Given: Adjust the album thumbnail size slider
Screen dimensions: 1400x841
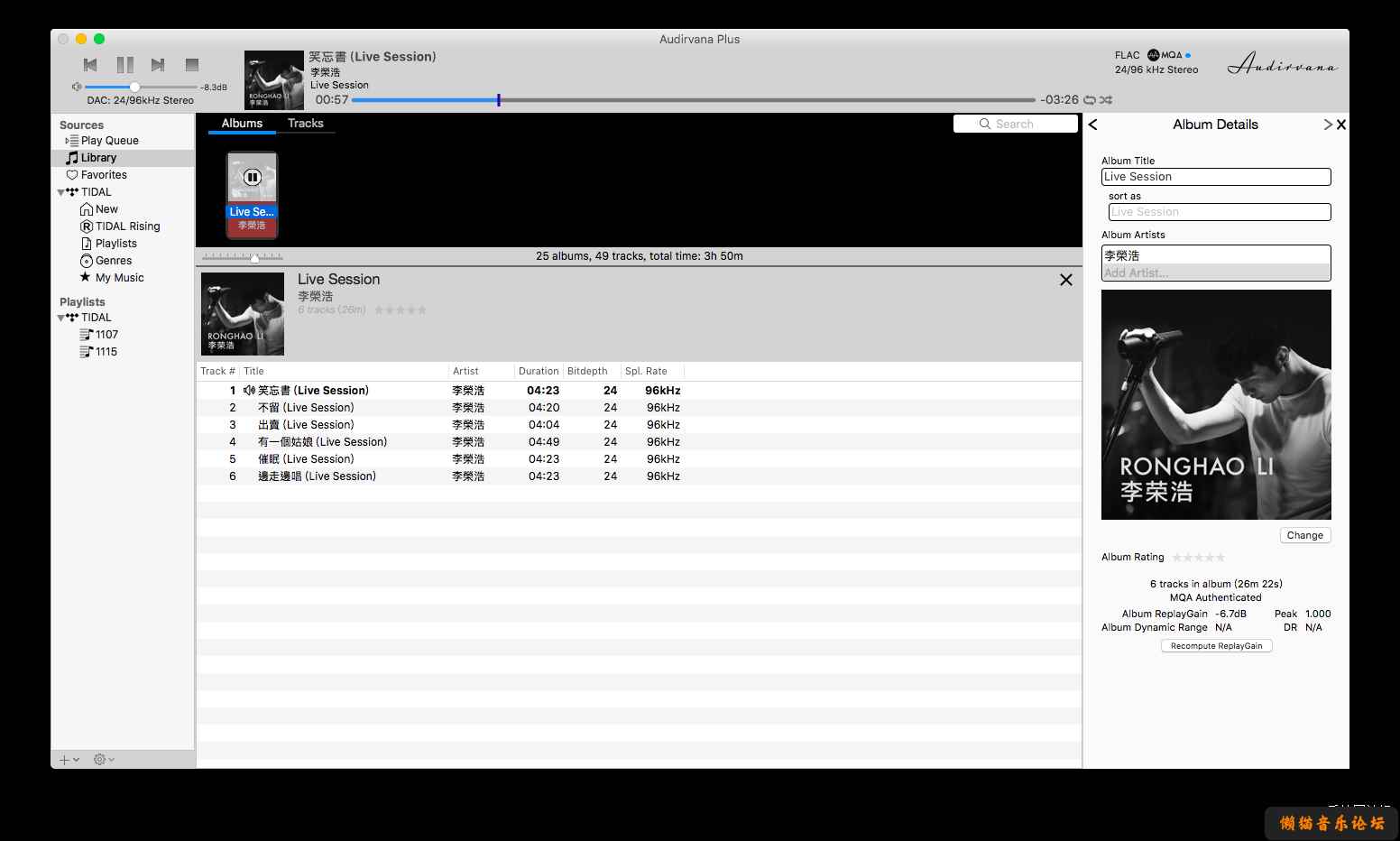Looking at the screenshot, I should point(254,257).
